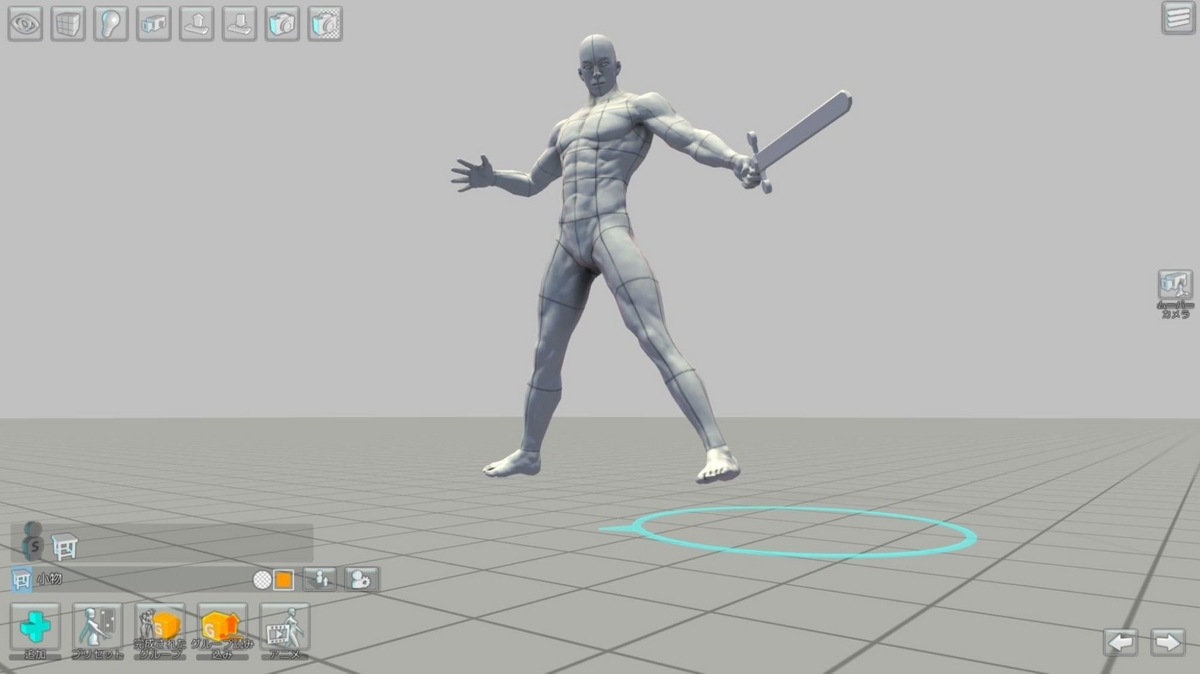Click the checkered transparent circle swatch
Screen dimensions: 1200x674
tap(262, 579)
